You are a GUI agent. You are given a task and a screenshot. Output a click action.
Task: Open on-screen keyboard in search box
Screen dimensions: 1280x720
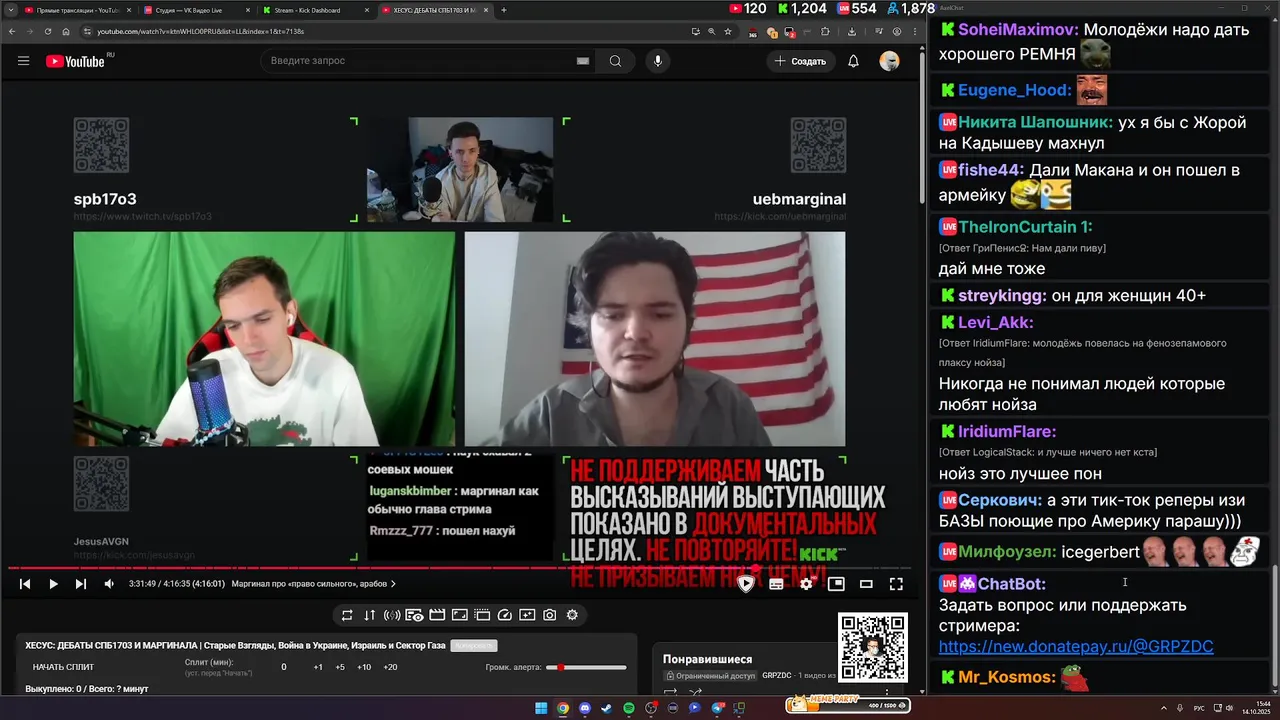tap(583, 61)
